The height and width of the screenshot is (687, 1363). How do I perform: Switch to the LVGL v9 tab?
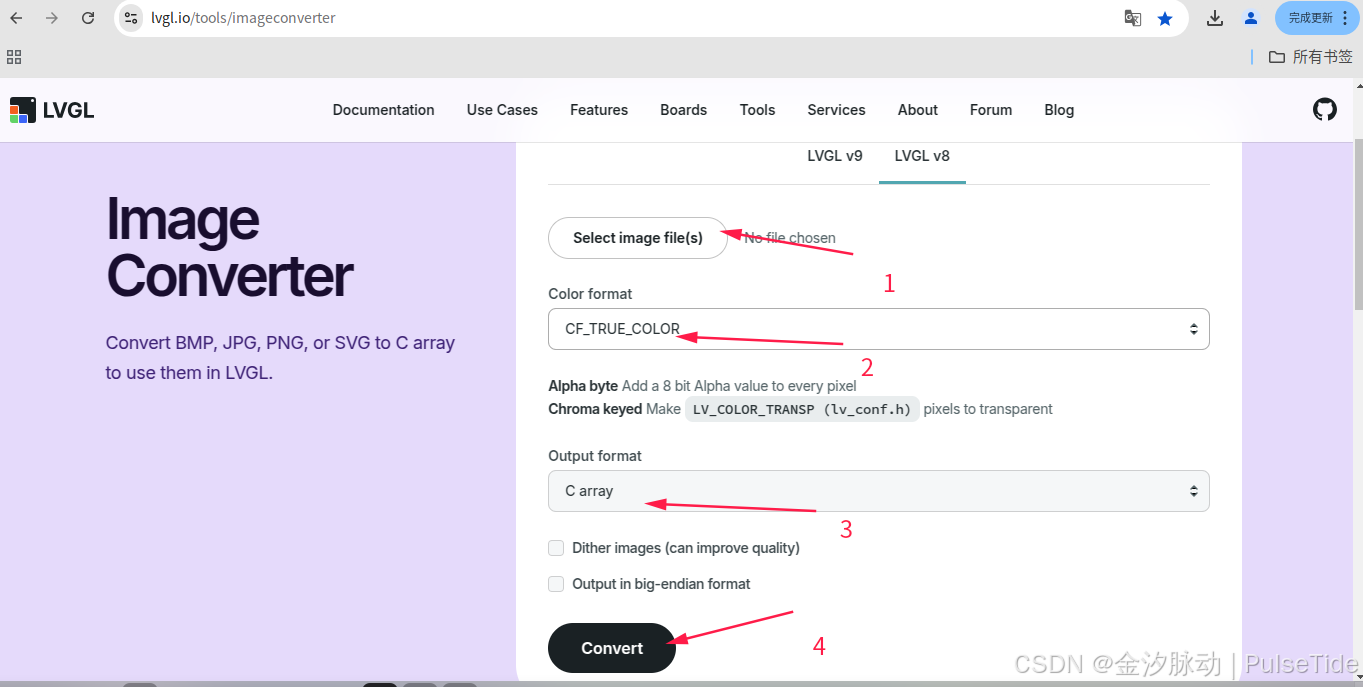[835, 156]
